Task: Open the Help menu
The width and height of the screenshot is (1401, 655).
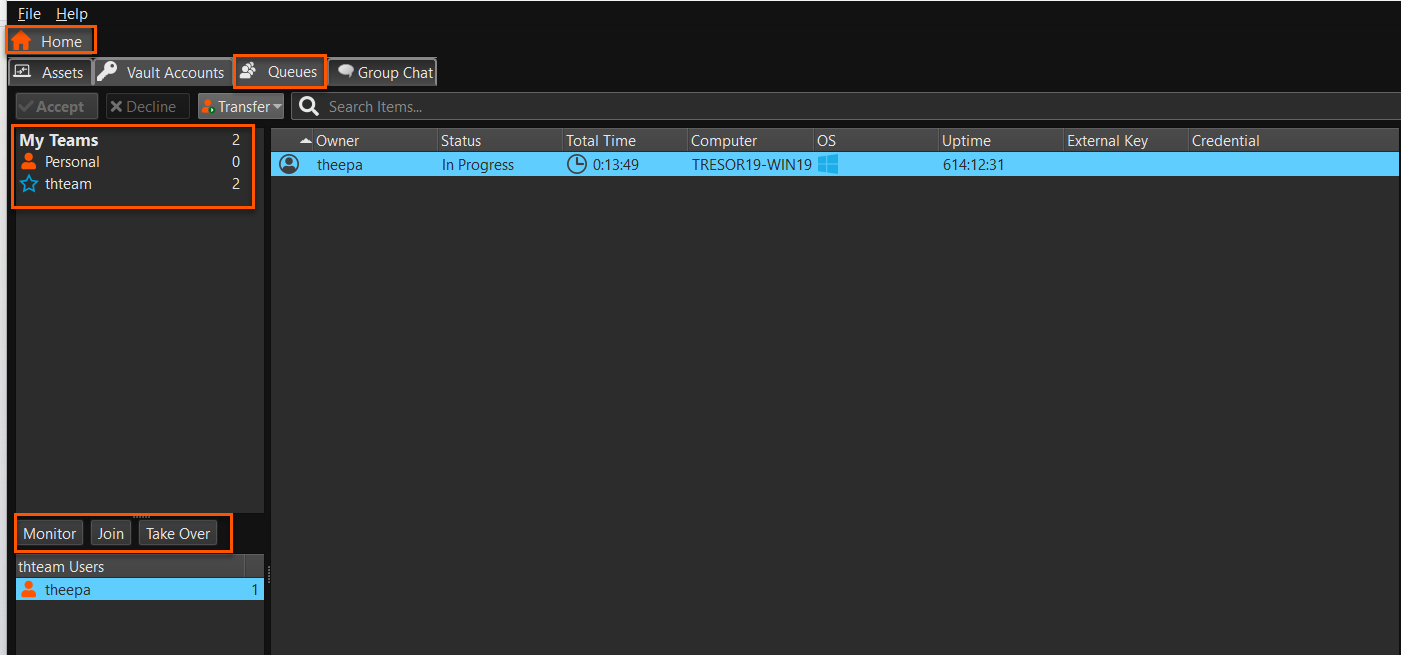Action: (71, 13)
